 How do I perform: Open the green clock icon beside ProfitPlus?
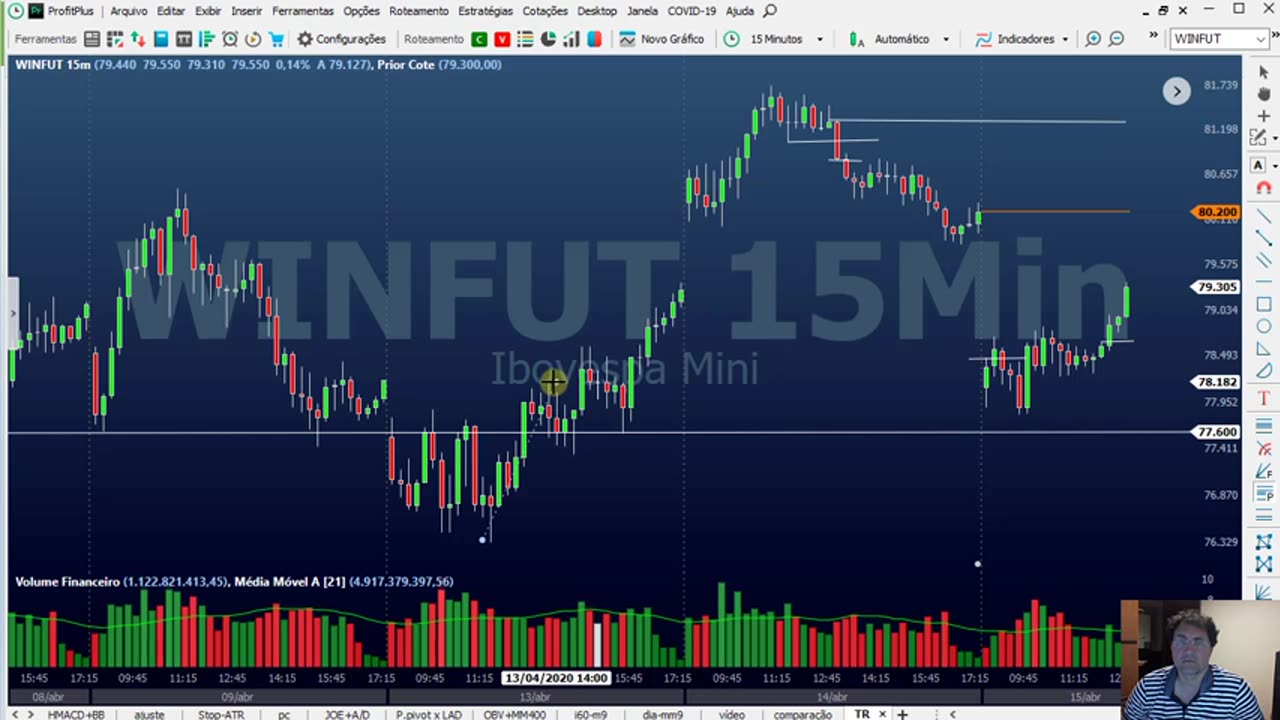(x=15, y=11)
